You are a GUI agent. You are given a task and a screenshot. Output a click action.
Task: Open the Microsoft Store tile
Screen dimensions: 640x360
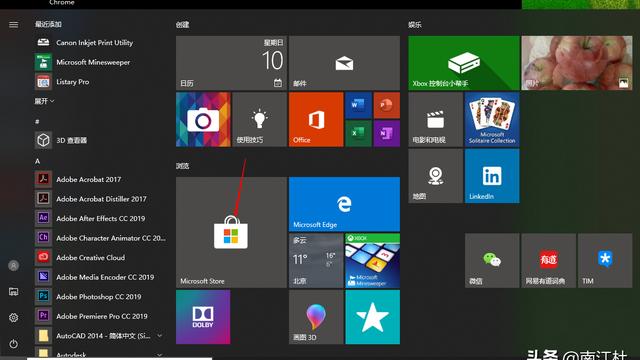click(231, 232)
